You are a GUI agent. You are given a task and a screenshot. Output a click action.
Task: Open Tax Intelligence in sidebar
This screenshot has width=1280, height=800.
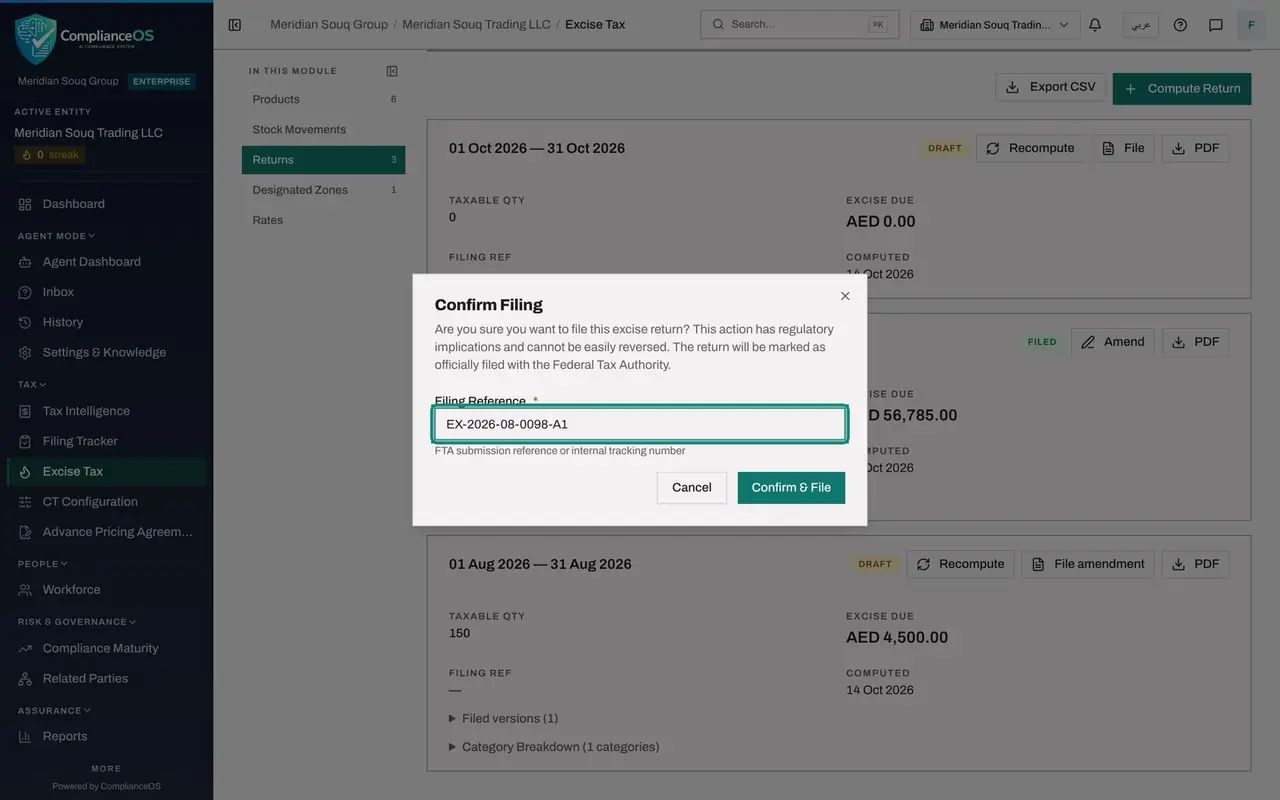[106, 411]
